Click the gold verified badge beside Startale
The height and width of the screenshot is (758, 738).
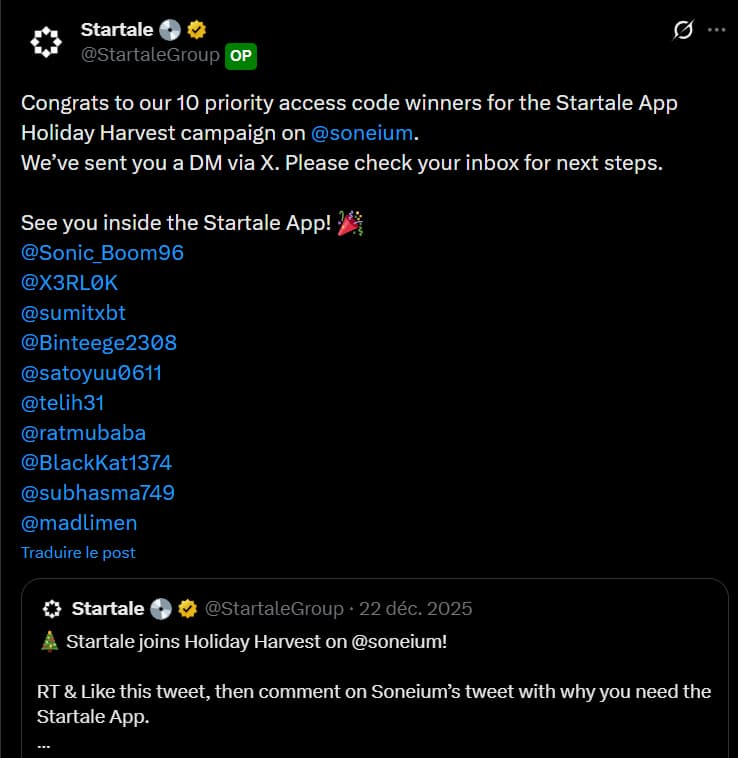[197, 30]
